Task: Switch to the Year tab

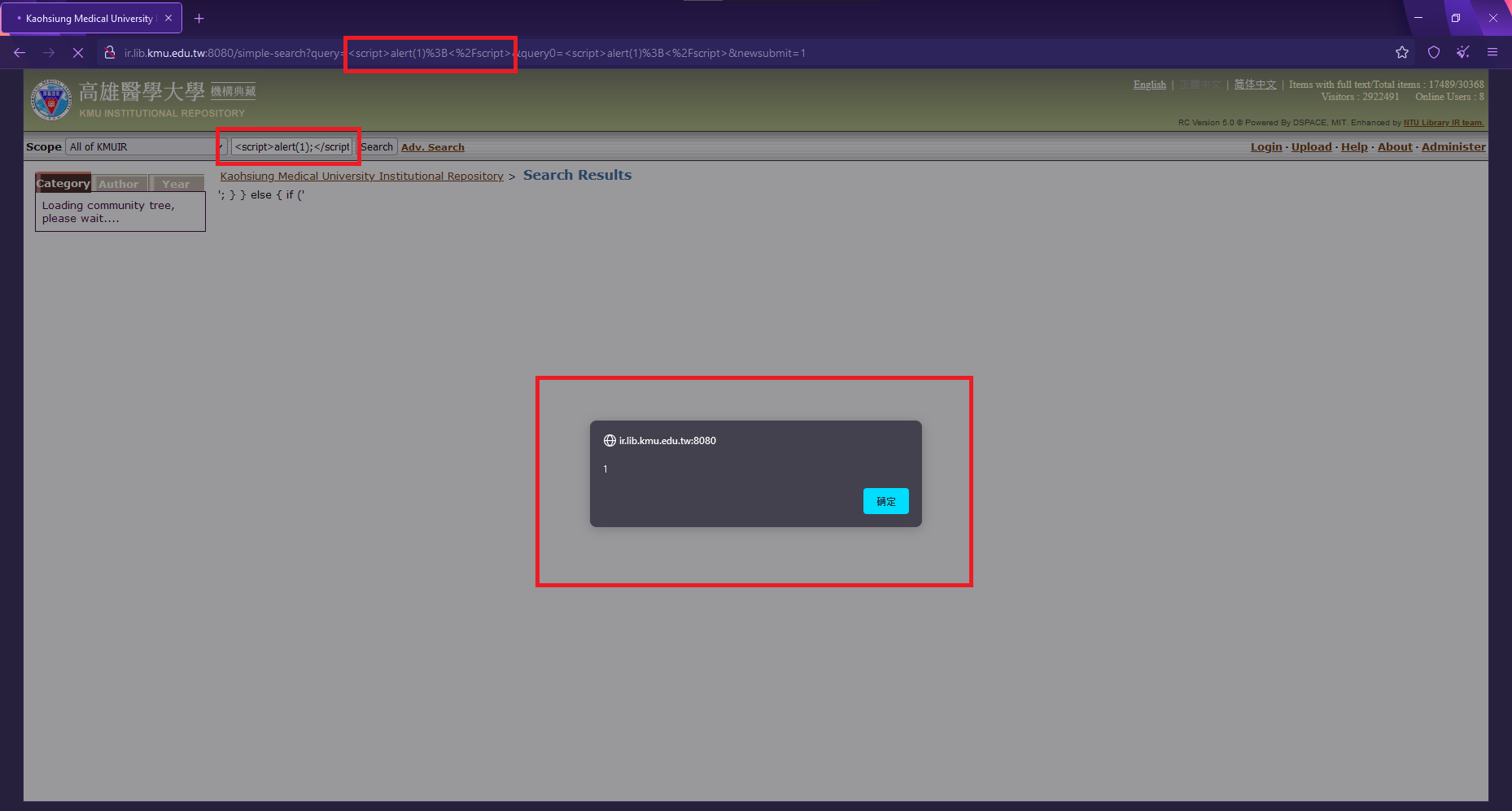Action: point(176,184)
